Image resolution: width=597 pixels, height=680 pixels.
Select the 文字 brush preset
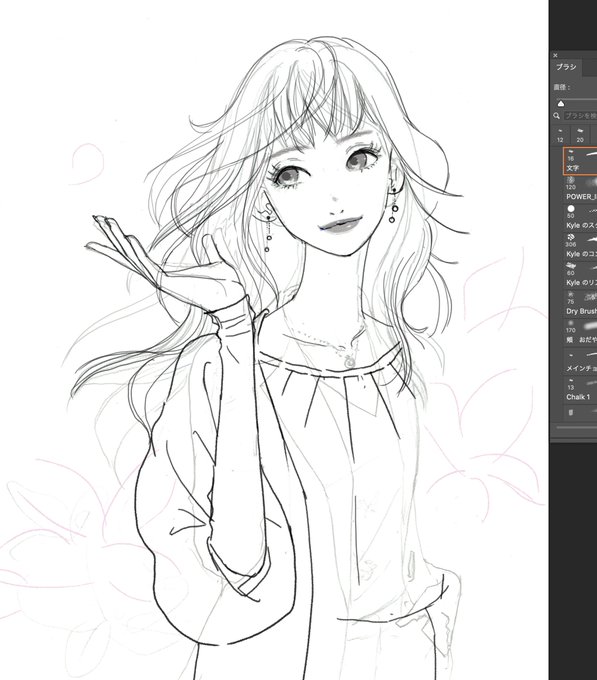coord(580,161)
